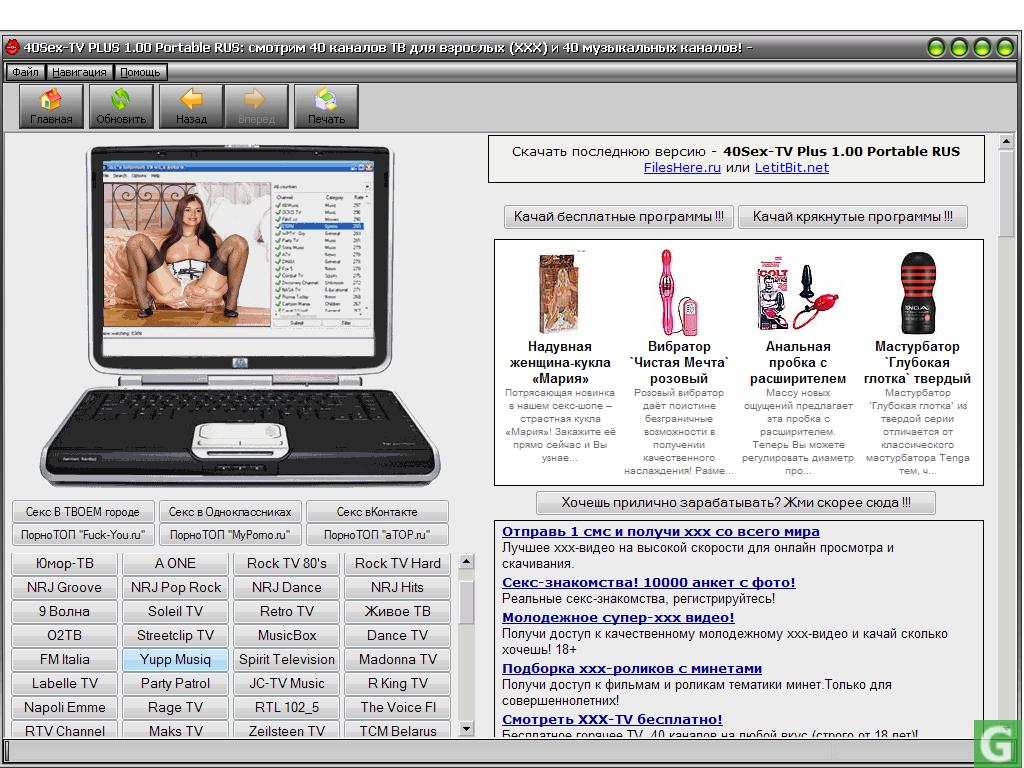Click the 'Качай крякнутые программы !!!' button

[852, 217]
